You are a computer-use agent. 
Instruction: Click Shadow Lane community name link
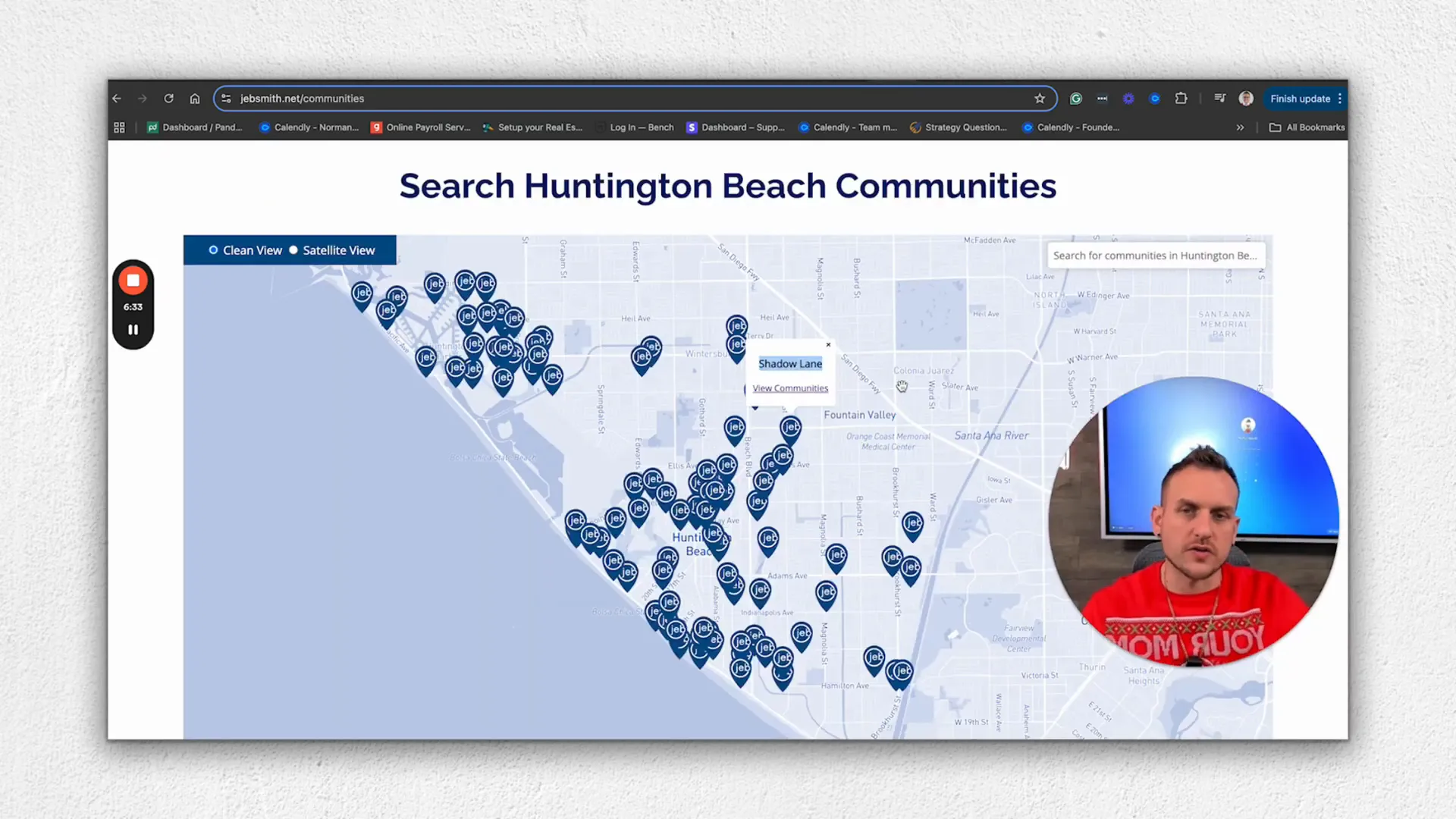tap(789, 363)
